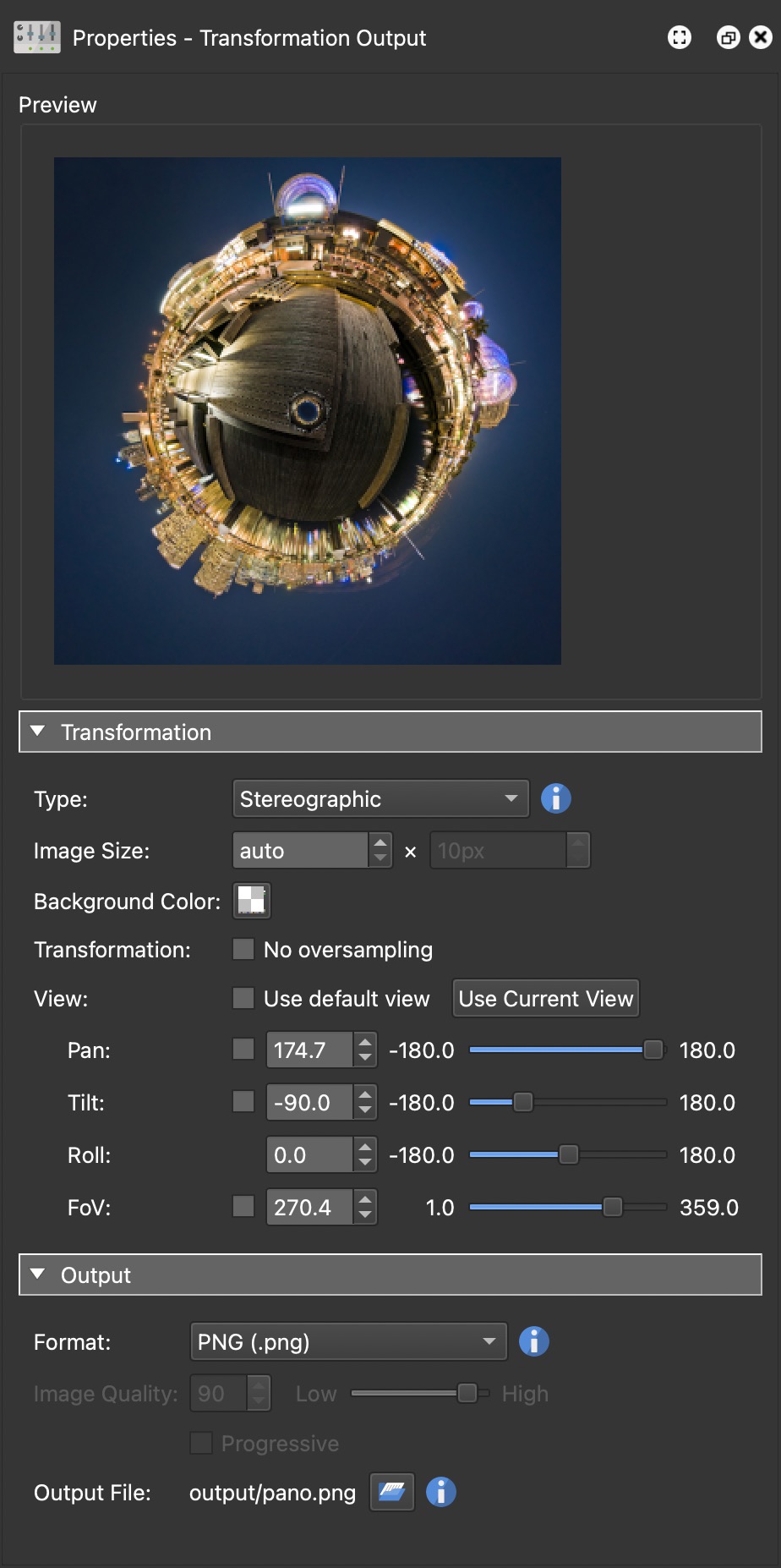
Task: Click the info icon next to Output File
Action: click(440, 1492)
